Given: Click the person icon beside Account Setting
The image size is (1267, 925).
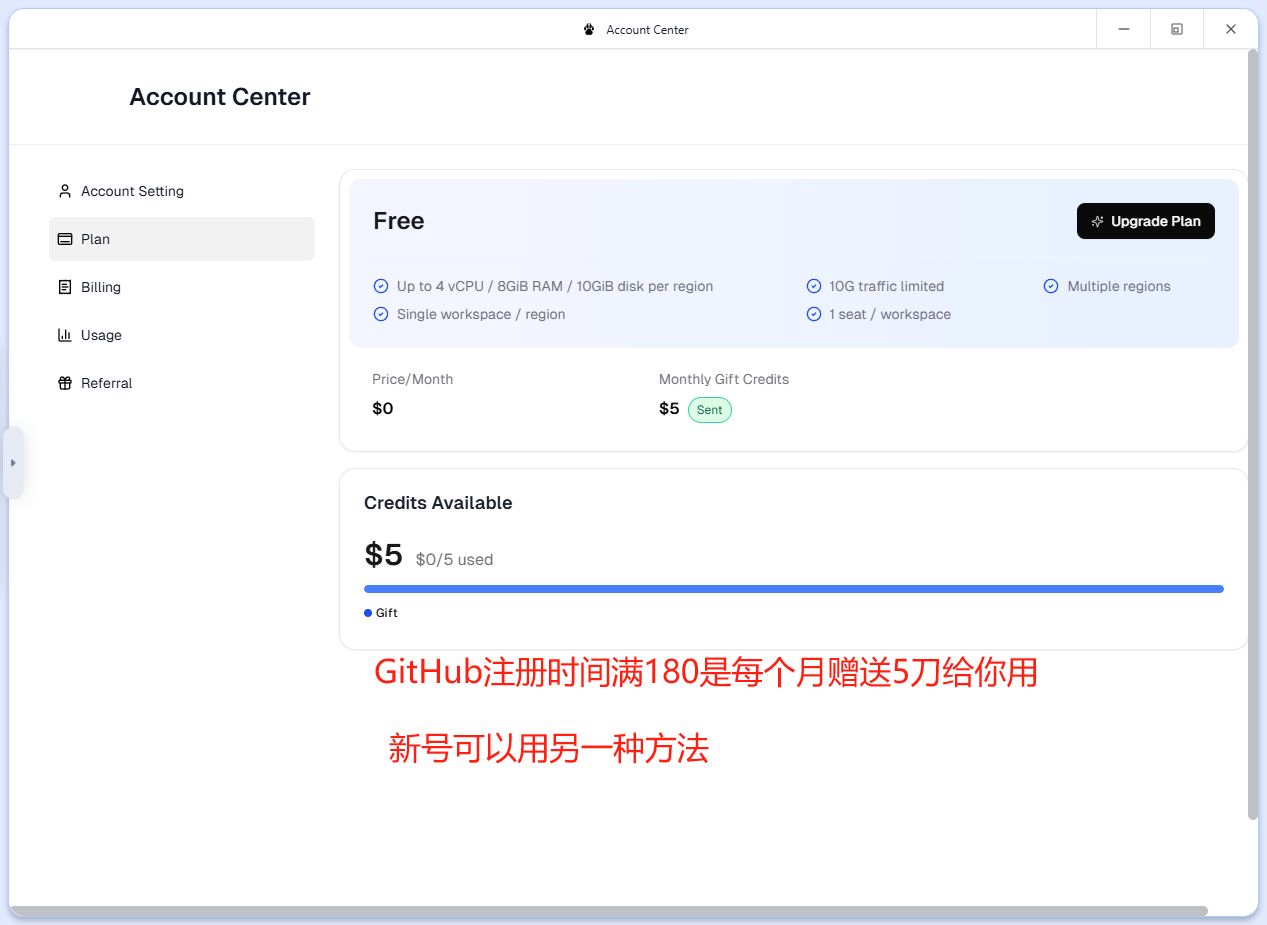Looking at the screenshot, I should [x=65, y=191].
